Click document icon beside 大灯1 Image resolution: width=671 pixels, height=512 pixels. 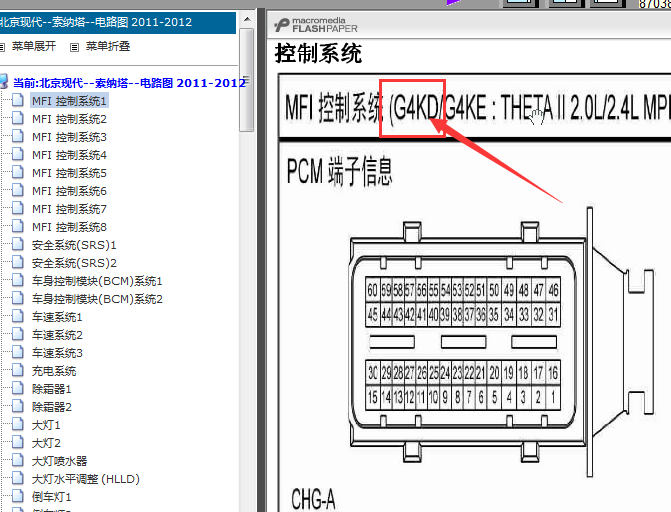18,424
